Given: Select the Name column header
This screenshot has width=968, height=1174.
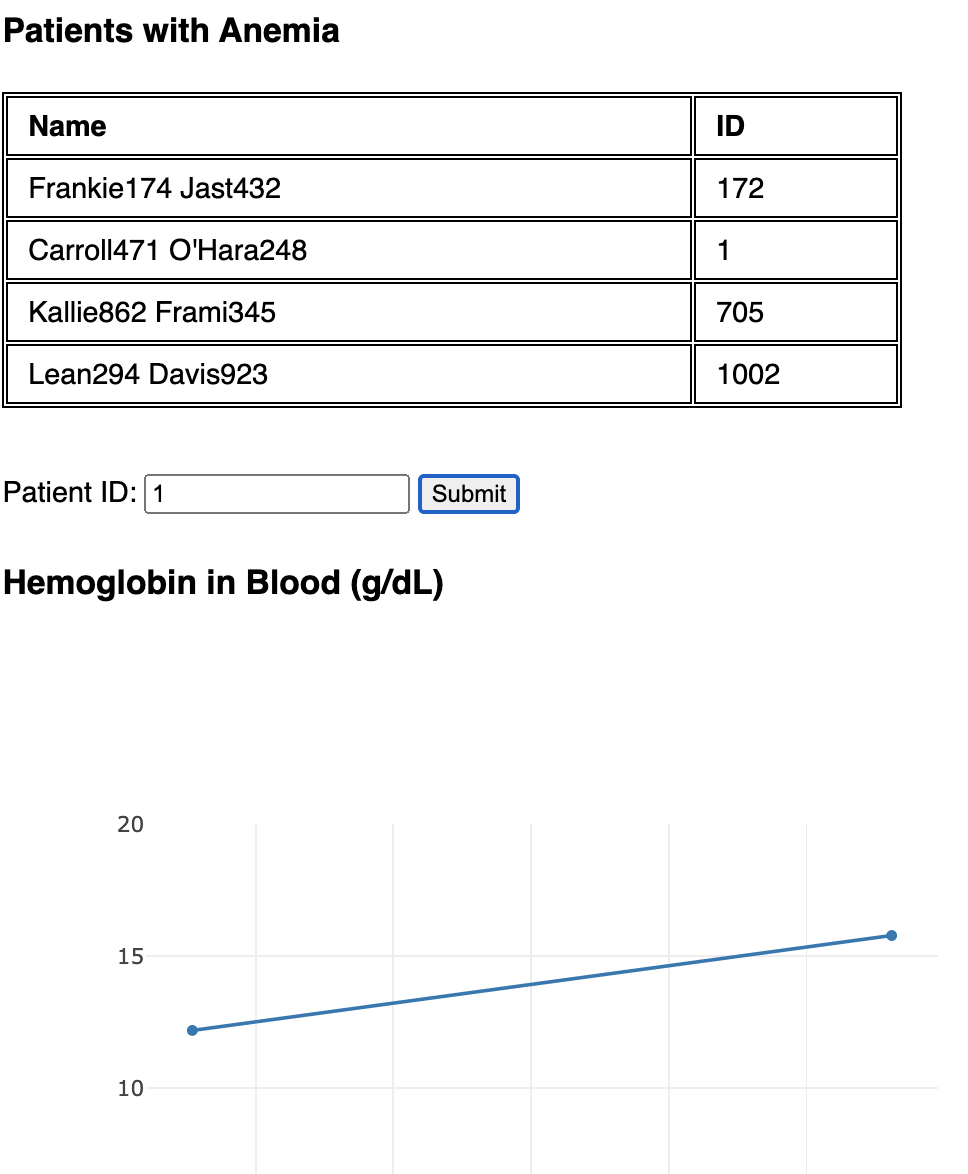Looking at the screenshot, I should point(68,126).
